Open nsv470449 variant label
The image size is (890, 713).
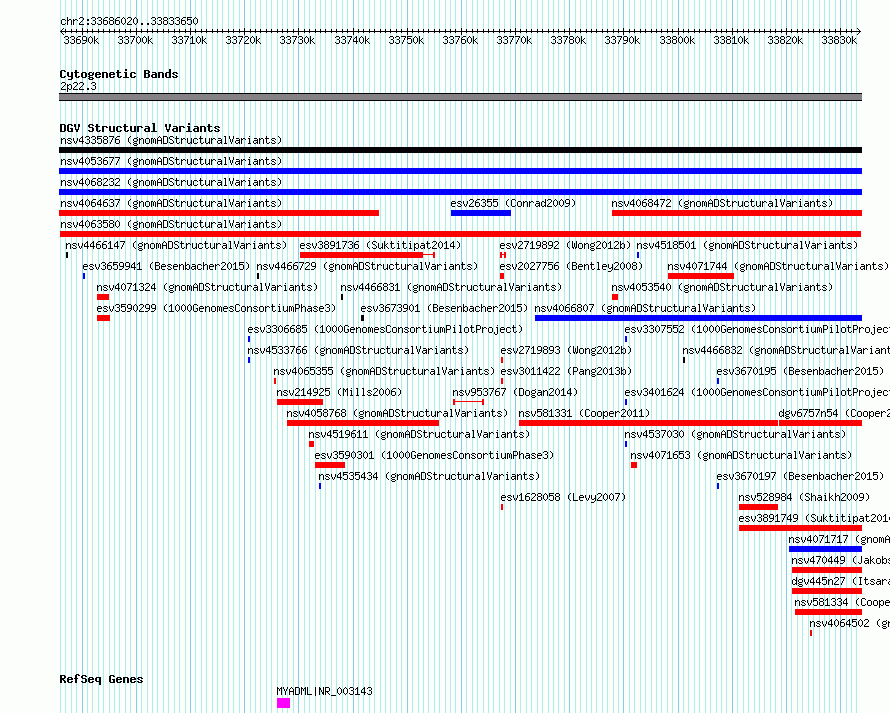(840, 560)
